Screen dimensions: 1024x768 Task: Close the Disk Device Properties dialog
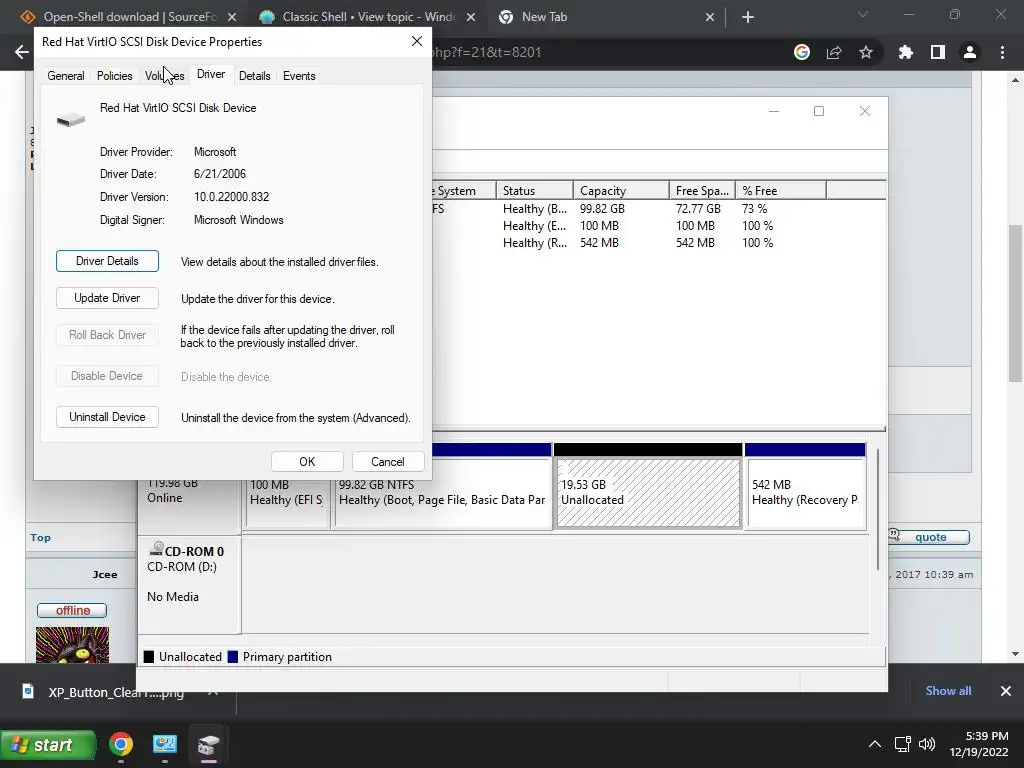tap(417, 41)
